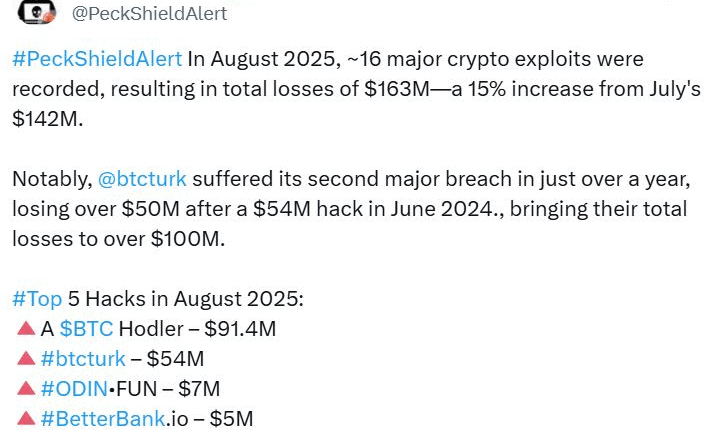
Task: Visit the @btcturk mention link
Action: pos(141,180)
